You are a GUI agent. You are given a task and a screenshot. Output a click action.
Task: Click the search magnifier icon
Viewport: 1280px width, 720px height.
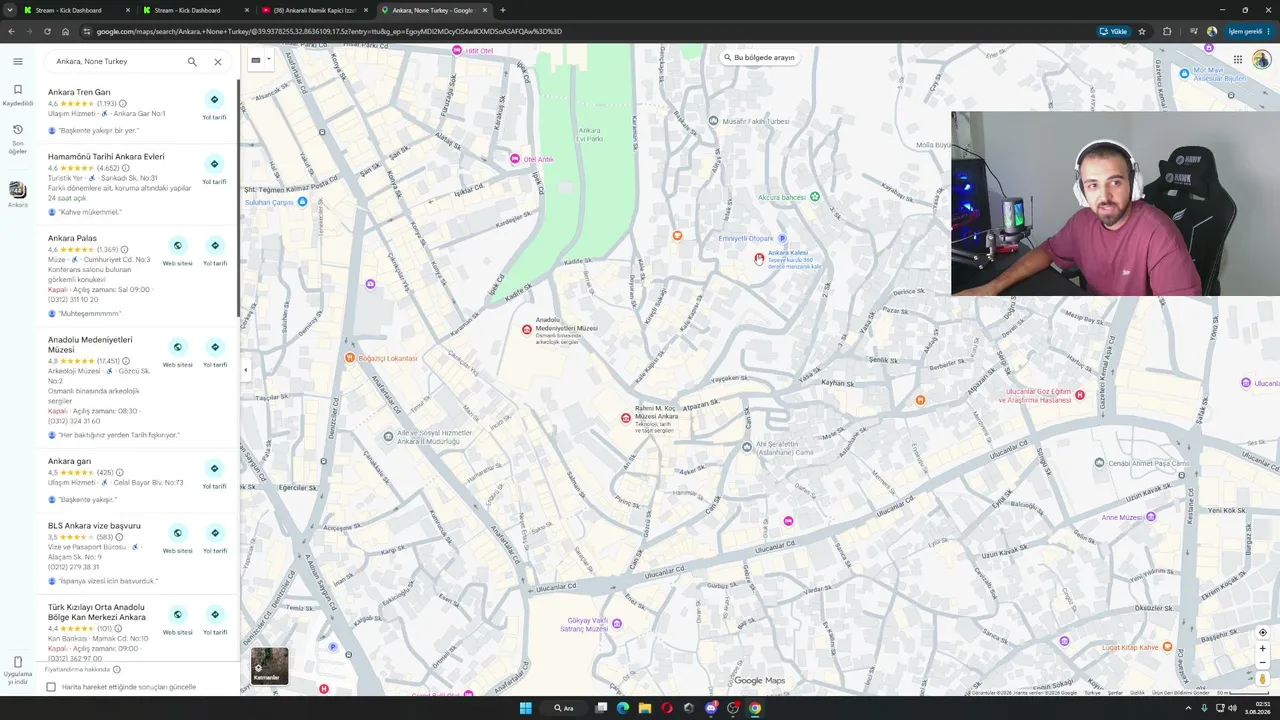(192, 61)
